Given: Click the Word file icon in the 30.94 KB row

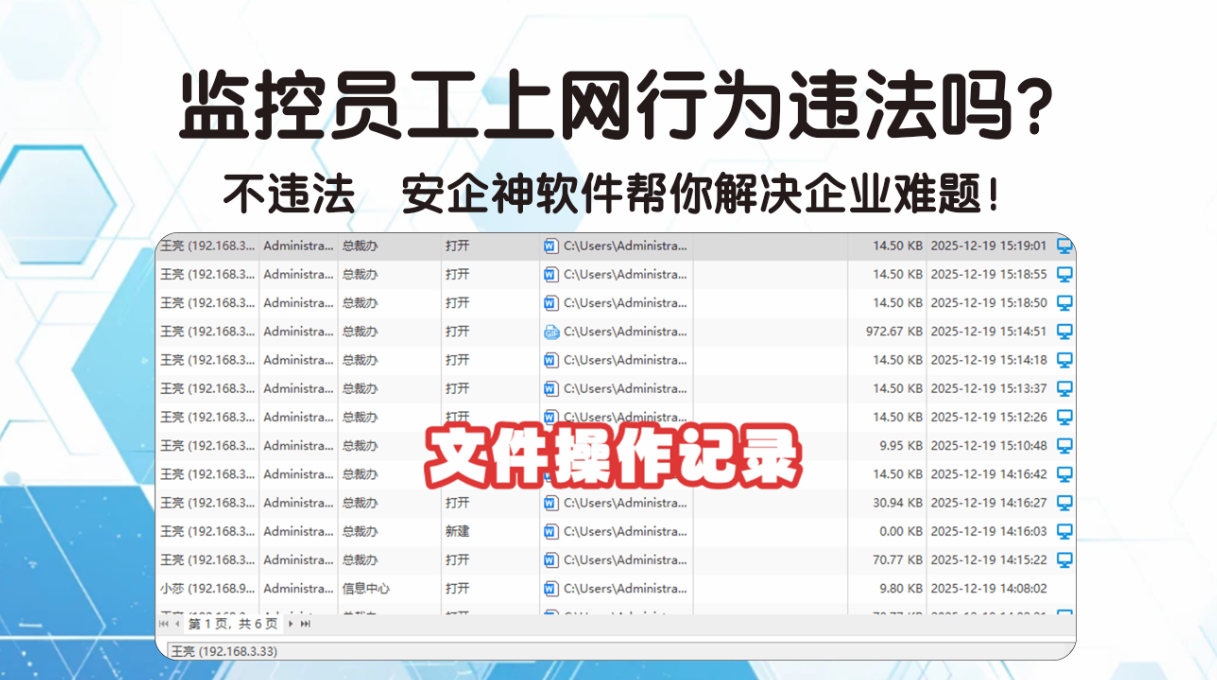Looking at the screenshot, I should coord(550,503).
